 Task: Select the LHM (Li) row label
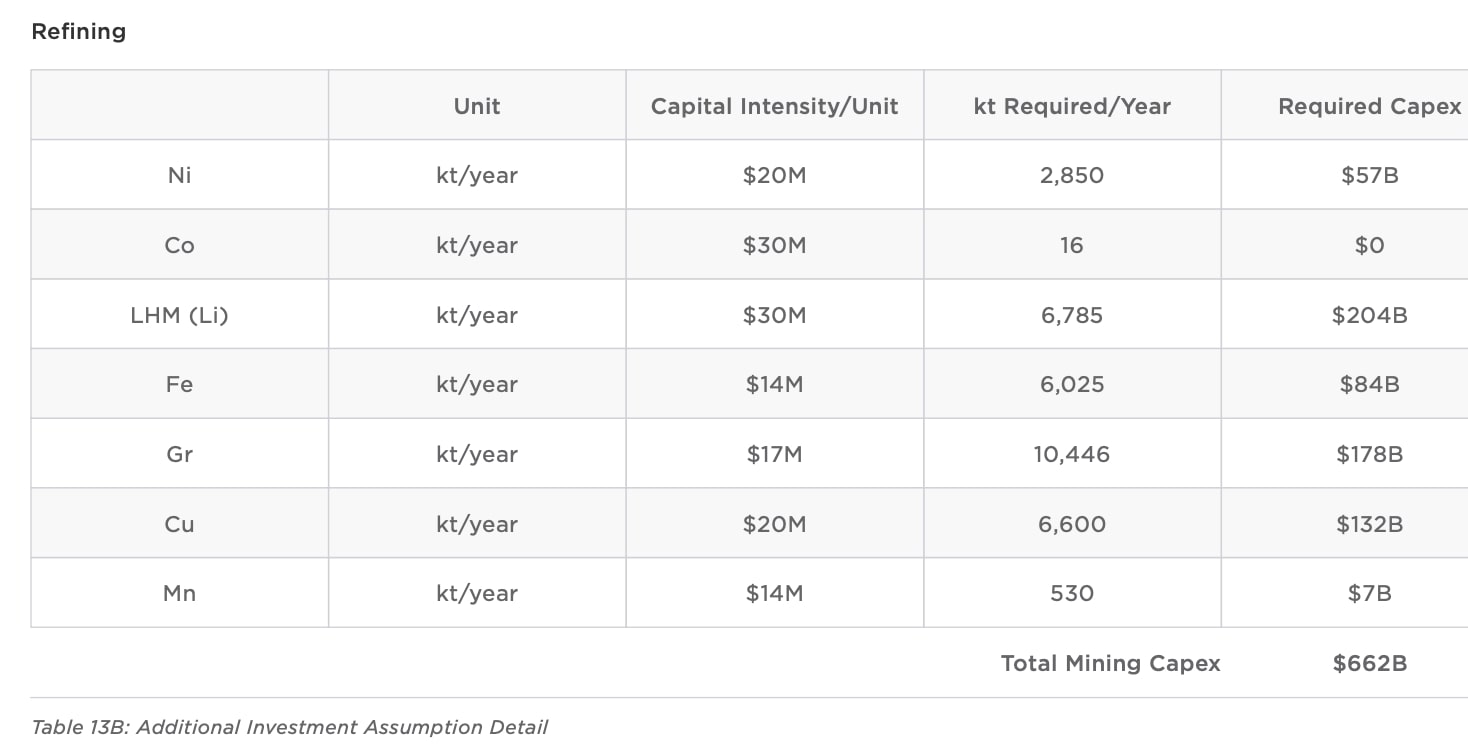[x=179, y=315]
